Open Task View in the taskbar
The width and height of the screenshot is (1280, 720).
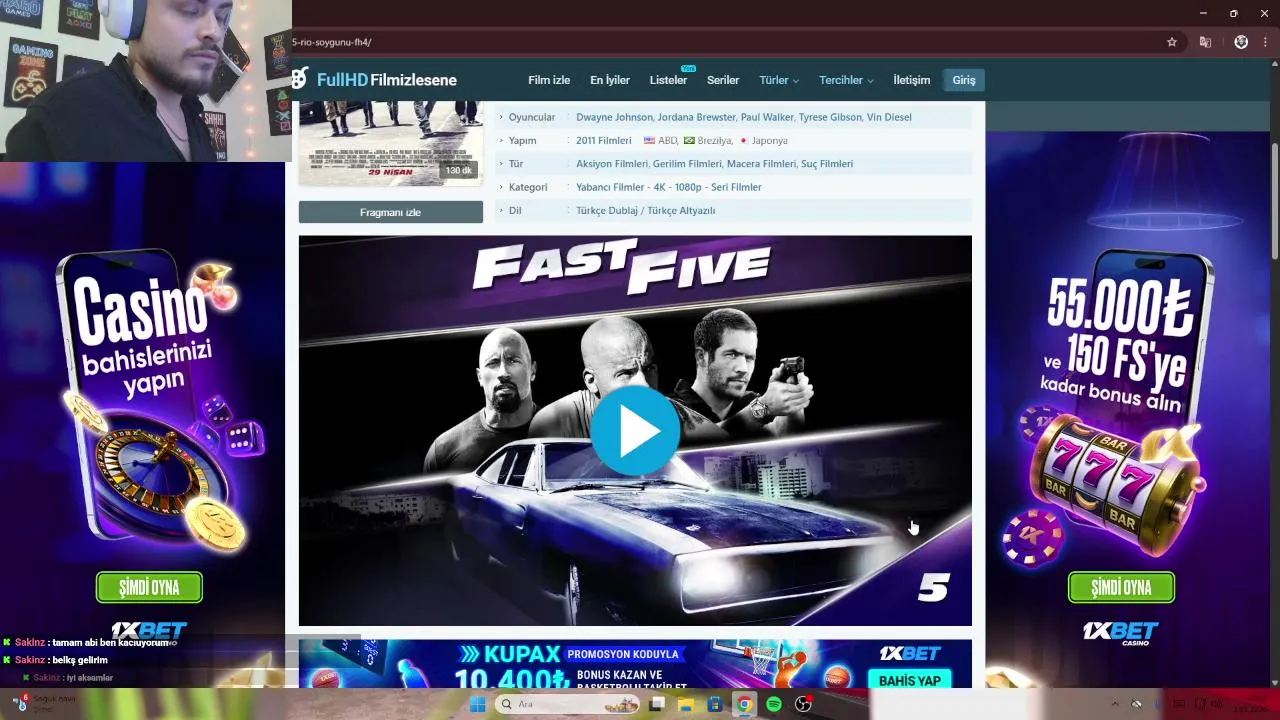tap(657, 704)
